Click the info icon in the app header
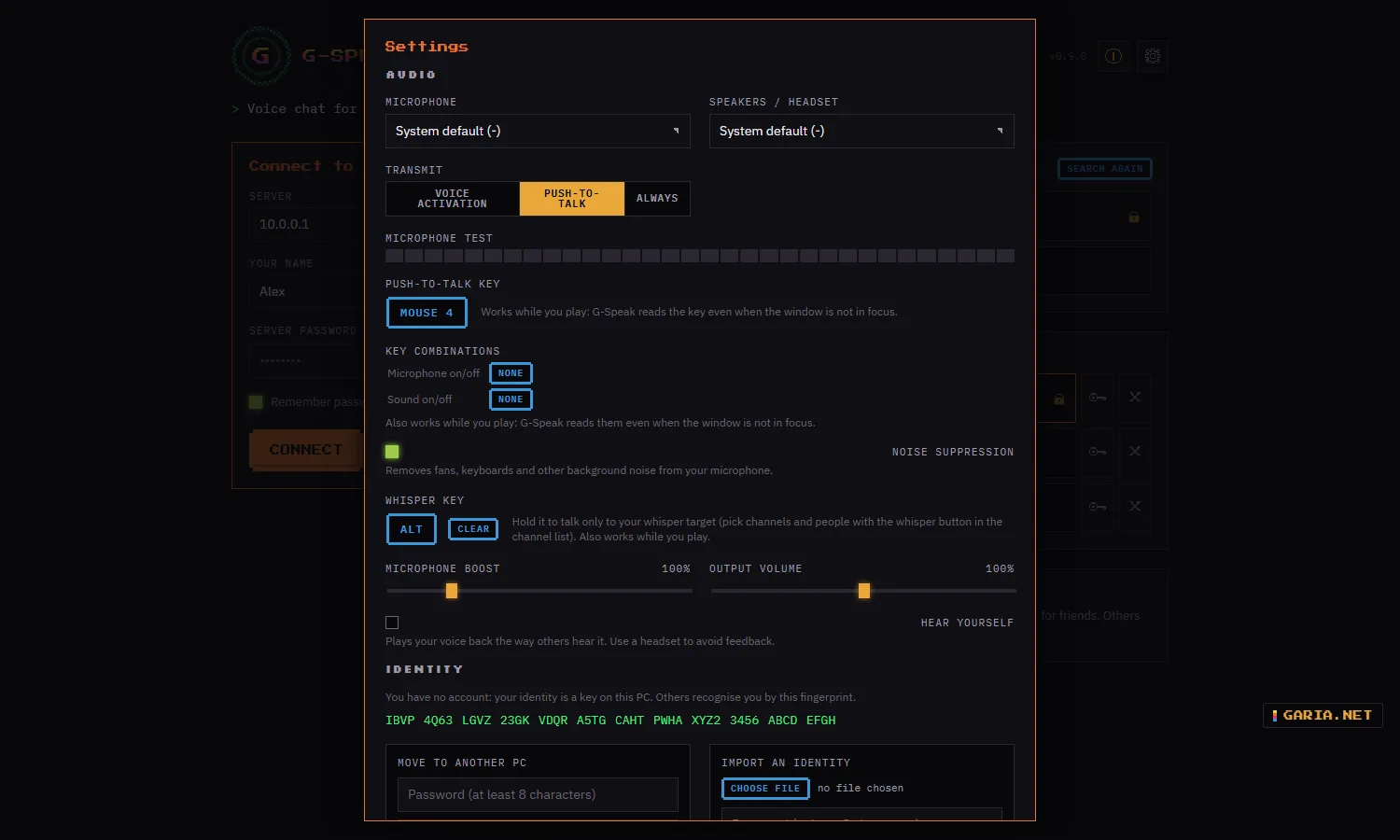1400x840 pixels. [x=1113, y=56]
